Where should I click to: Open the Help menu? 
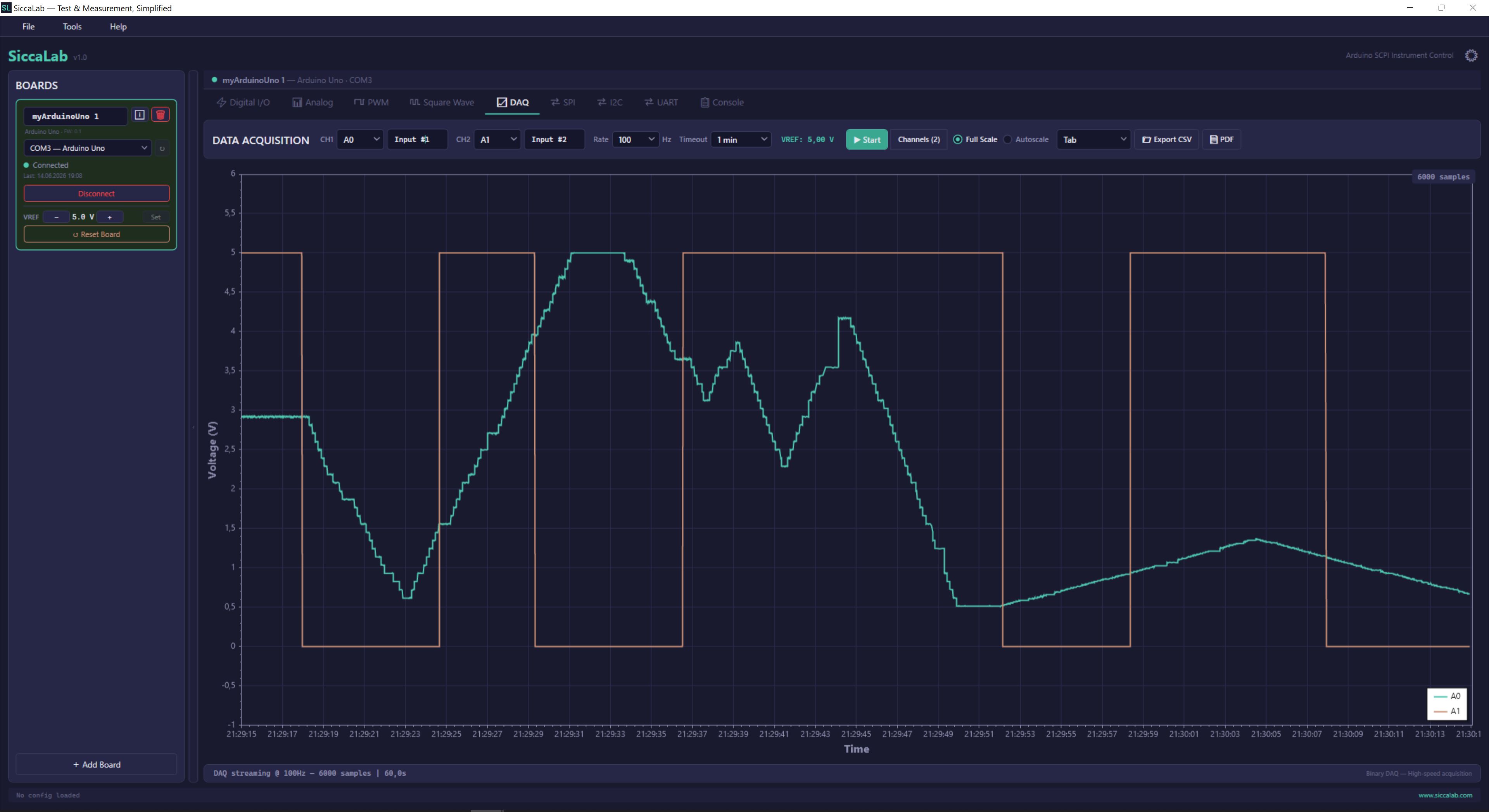coord(118,27)
